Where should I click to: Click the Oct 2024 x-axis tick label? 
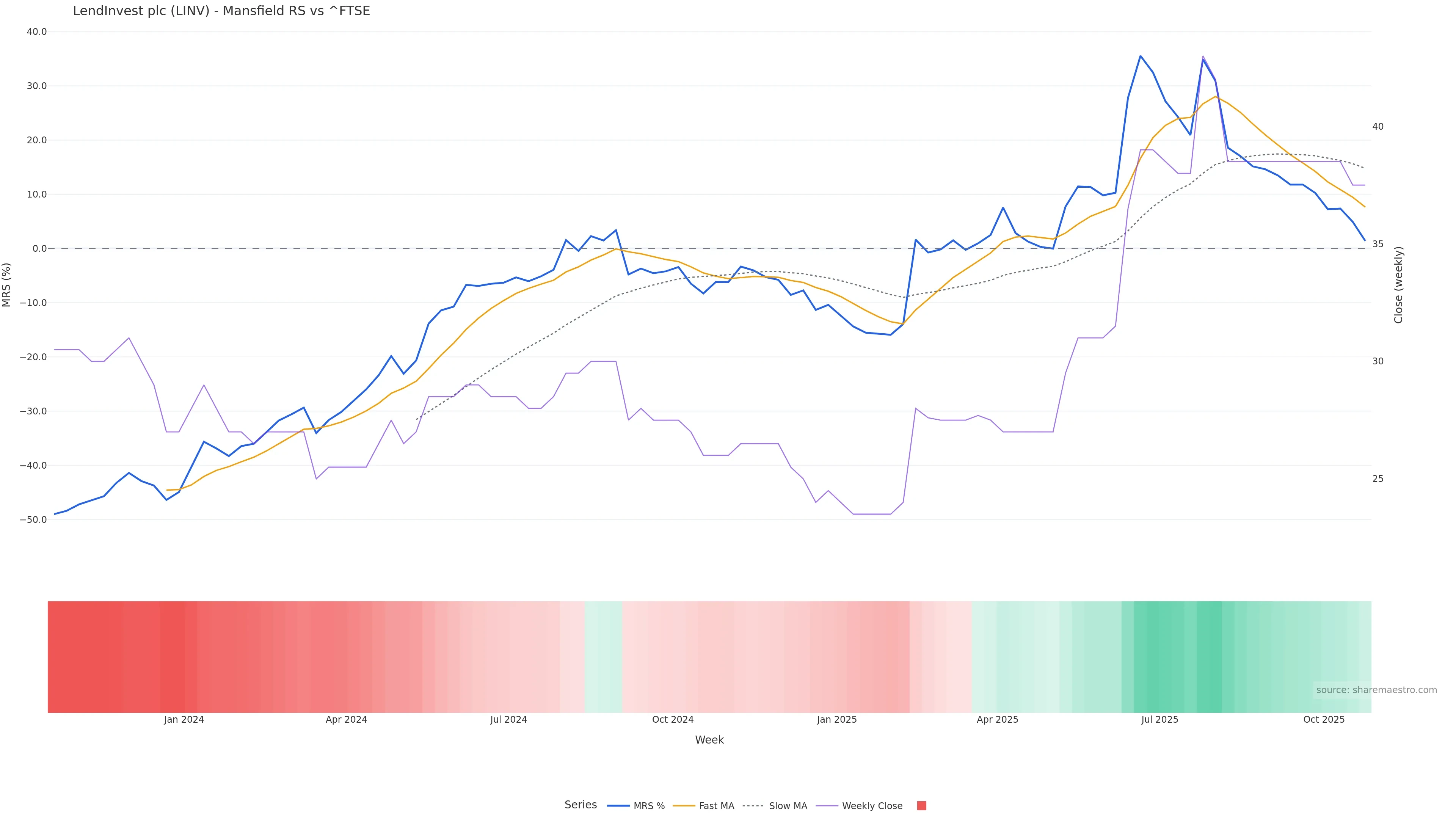pos(673,720)
